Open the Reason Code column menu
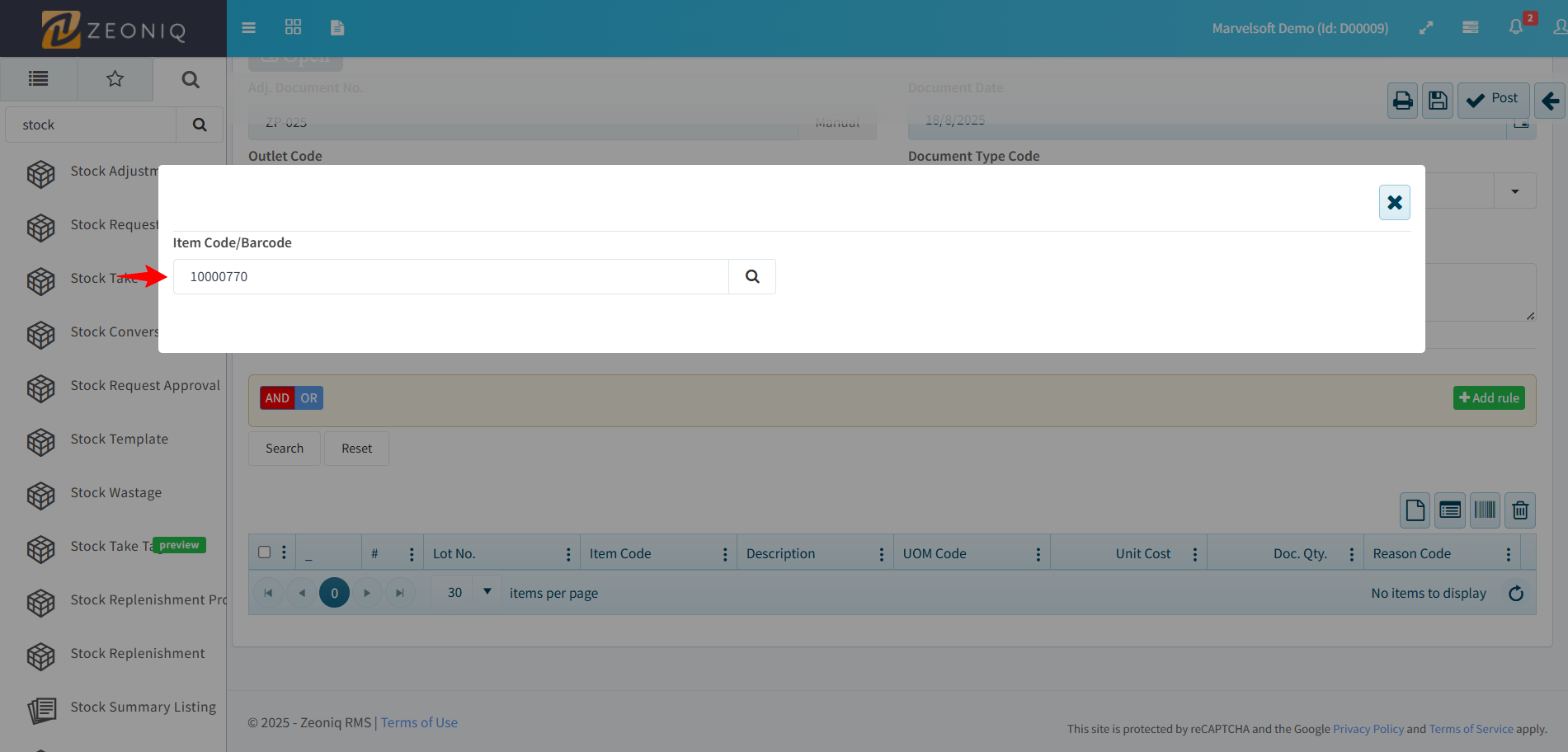This screenshot has width=1568, height=752. 1509,555
